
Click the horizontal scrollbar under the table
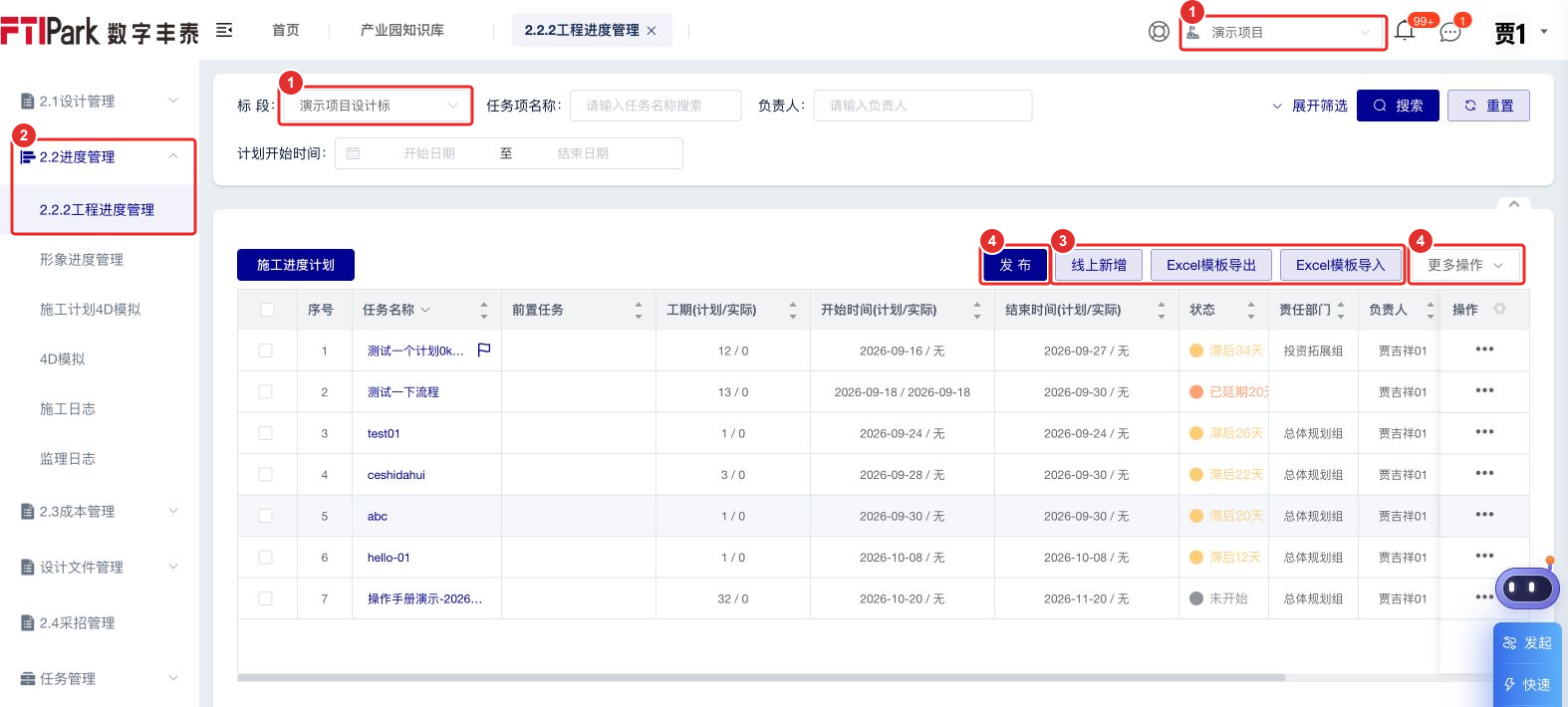click(x=761, y=677)
